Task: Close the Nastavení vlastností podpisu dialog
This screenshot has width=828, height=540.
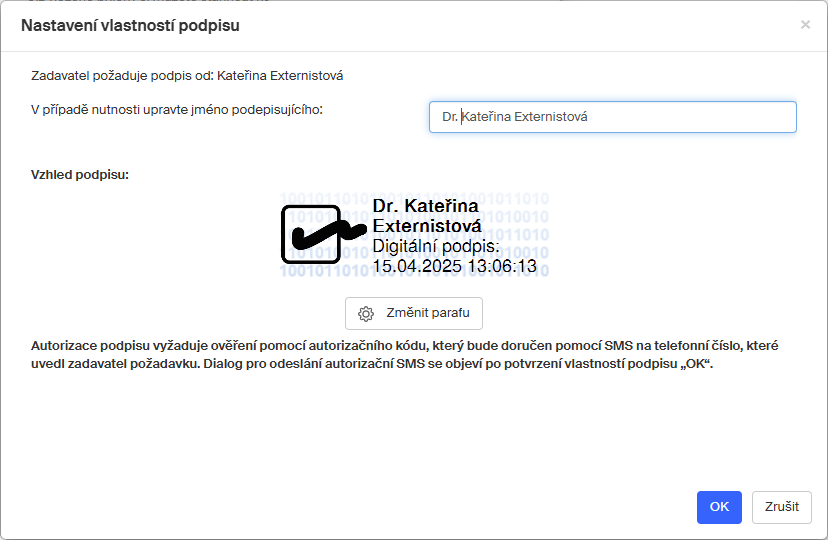Action: click(x=805, y=25)
